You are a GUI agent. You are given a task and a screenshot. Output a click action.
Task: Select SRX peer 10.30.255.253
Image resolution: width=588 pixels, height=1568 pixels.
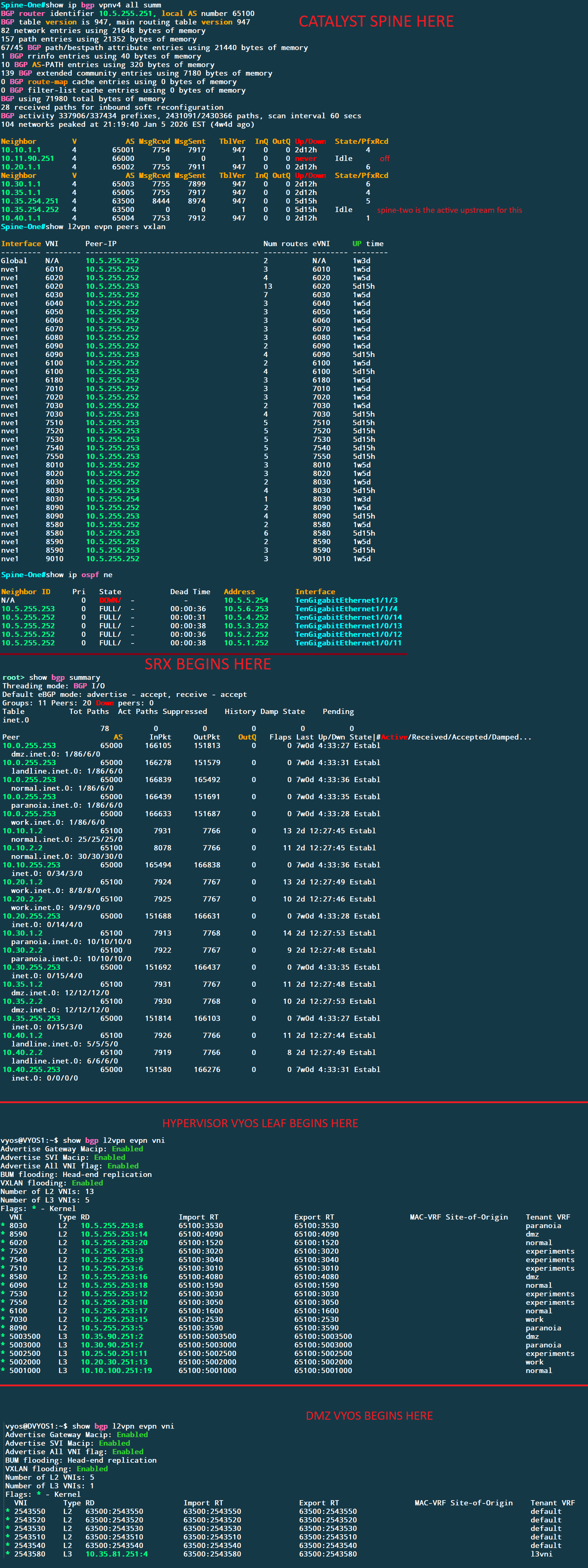[x=32, y=967]
